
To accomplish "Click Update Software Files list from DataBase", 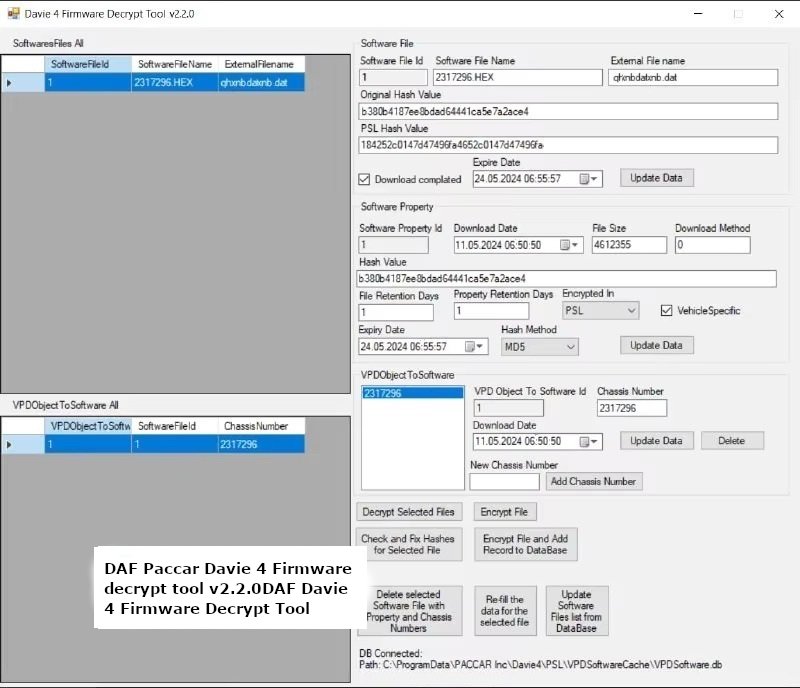I will point(576,610).
